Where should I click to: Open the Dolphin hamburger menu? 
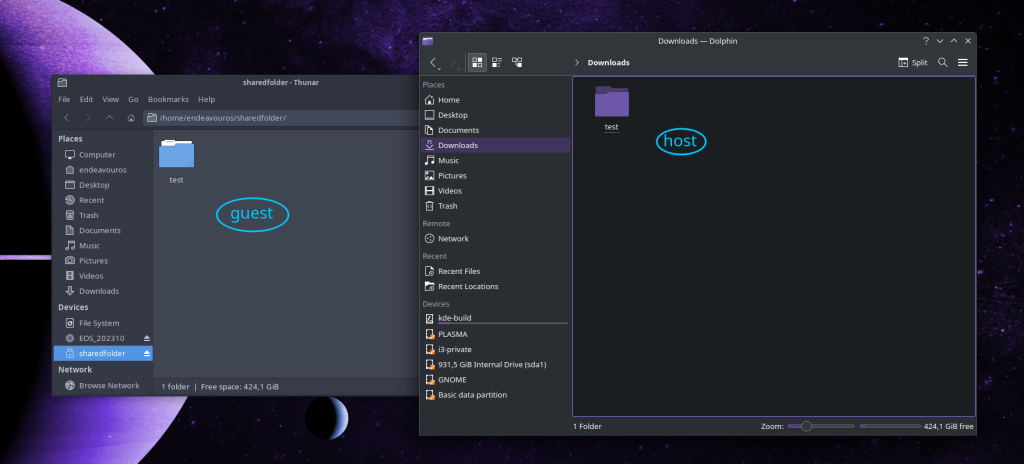tap(963, 62)
